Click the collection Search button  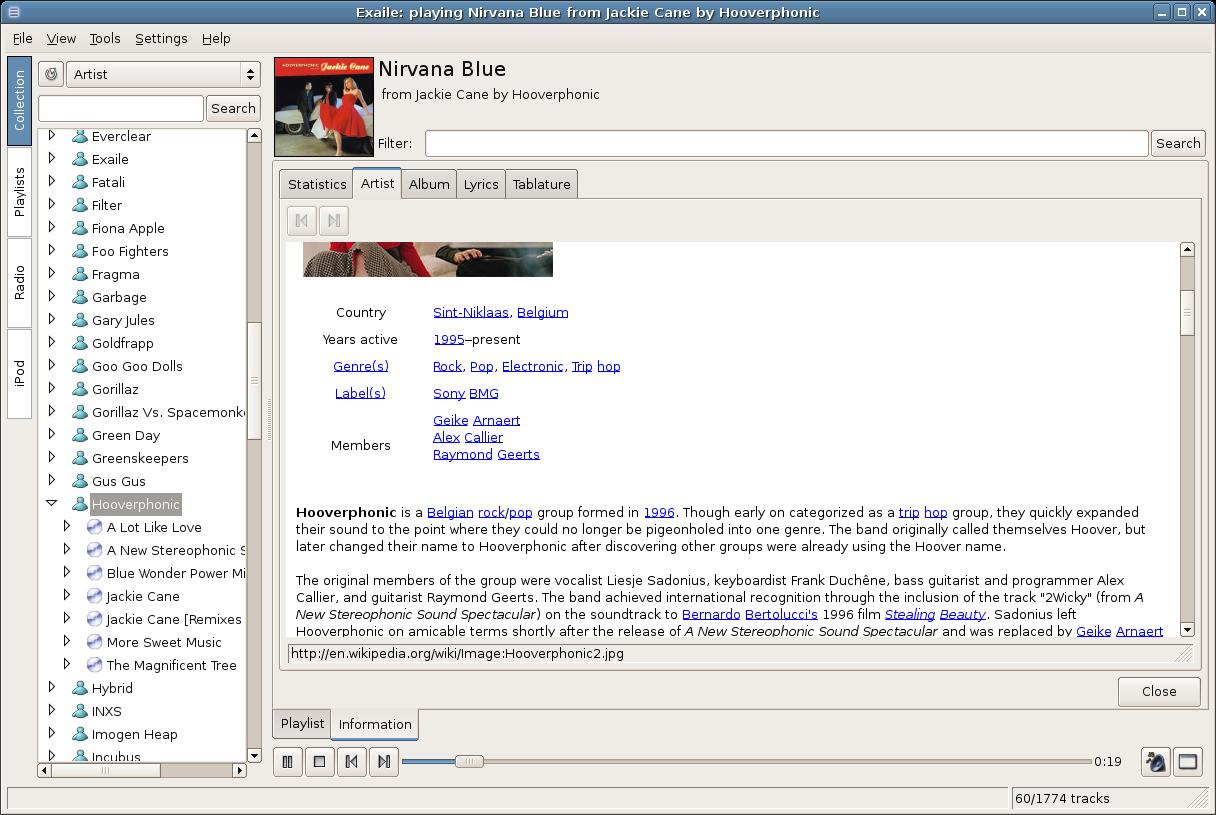(x=234, y=108)
